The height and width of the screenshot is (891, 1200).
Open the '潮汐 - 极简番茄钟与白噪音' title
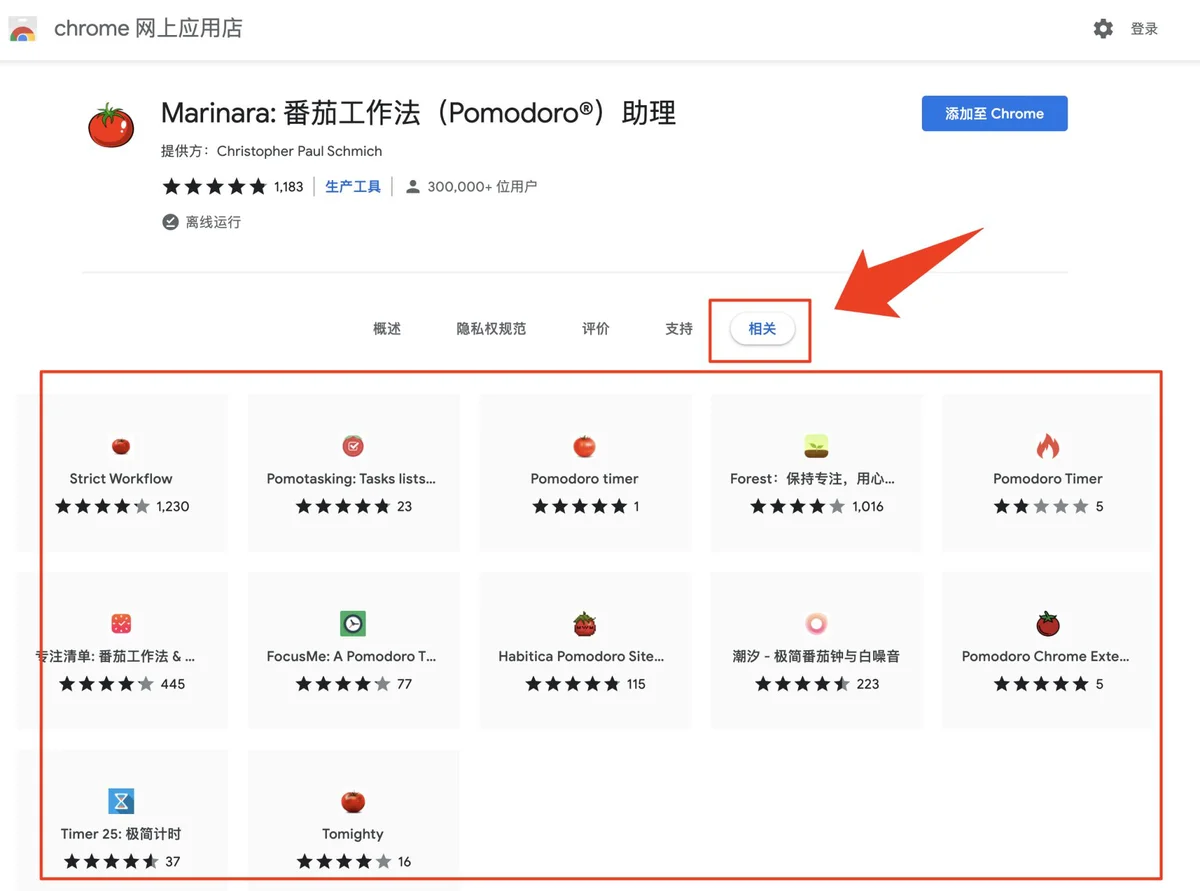(x=816, y=657)
